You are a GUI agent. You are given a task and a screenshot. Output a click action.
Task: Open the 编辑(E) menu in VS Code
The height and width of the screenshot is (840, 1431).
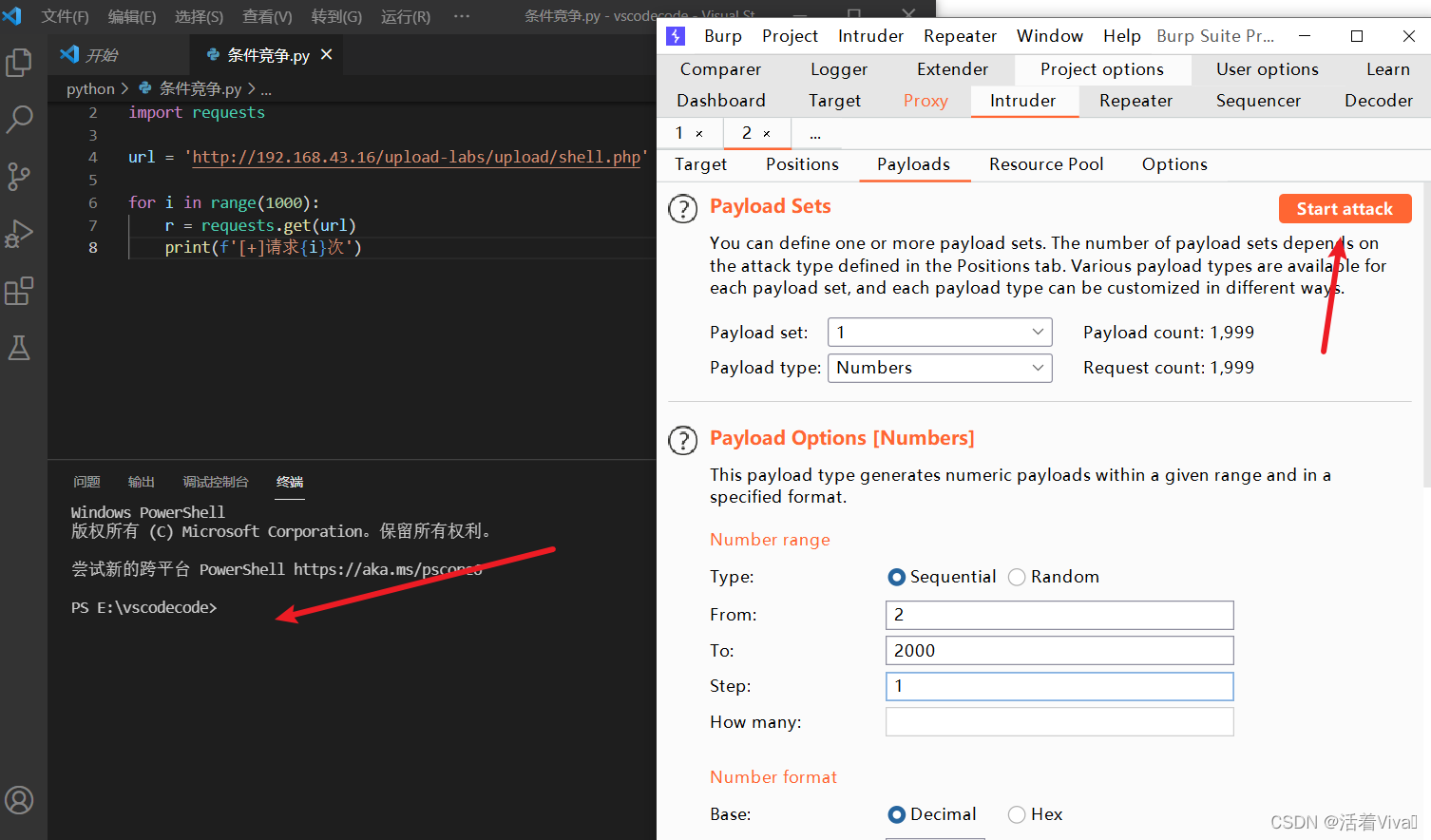[132, 16]
